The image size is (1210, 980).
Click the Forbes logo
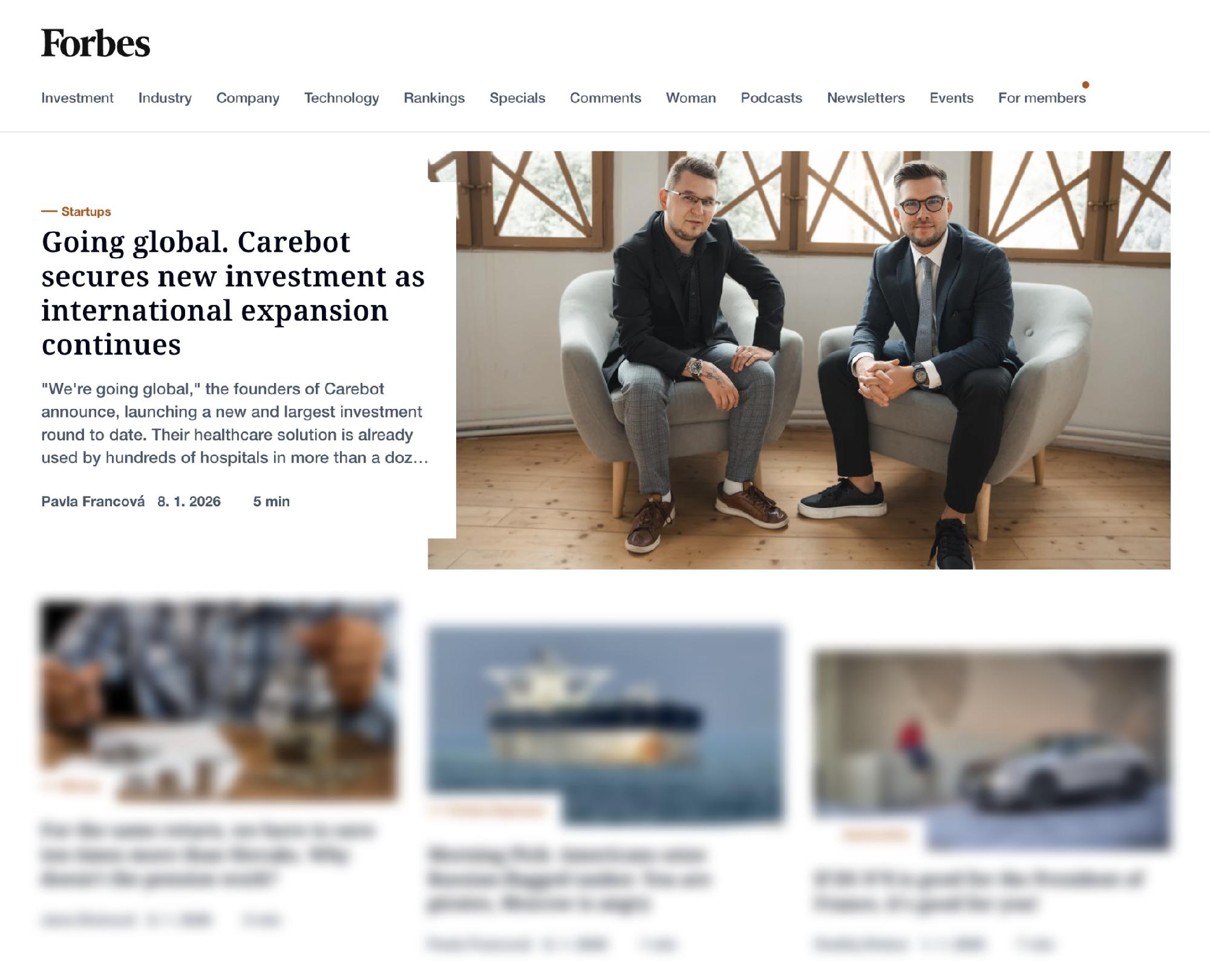96,44
